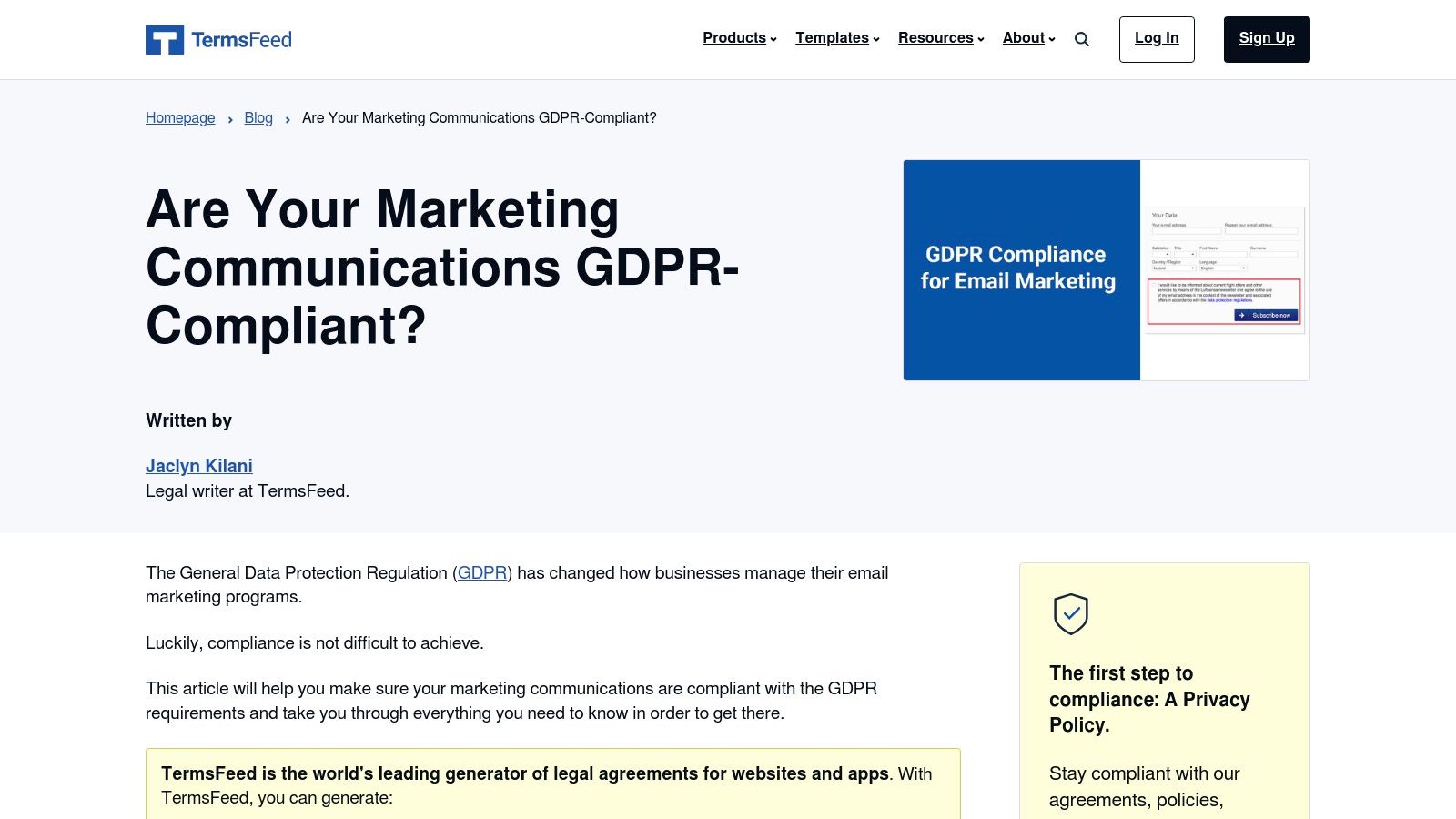Viewport: 1456px width, 819px height.
Task: Click the GDPR Compliance for Email Marketing featured image
Action: [1021, 269]
